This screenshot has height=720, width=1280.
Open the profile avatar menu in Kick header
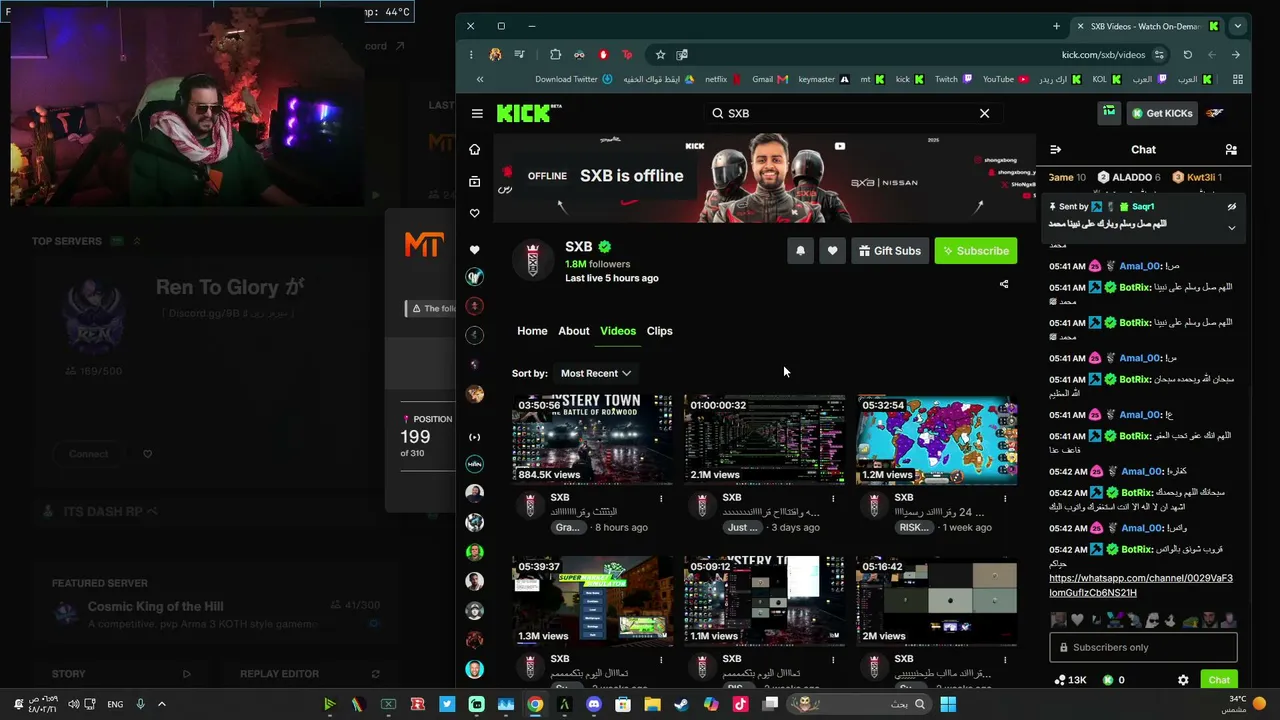(1215, 113)
